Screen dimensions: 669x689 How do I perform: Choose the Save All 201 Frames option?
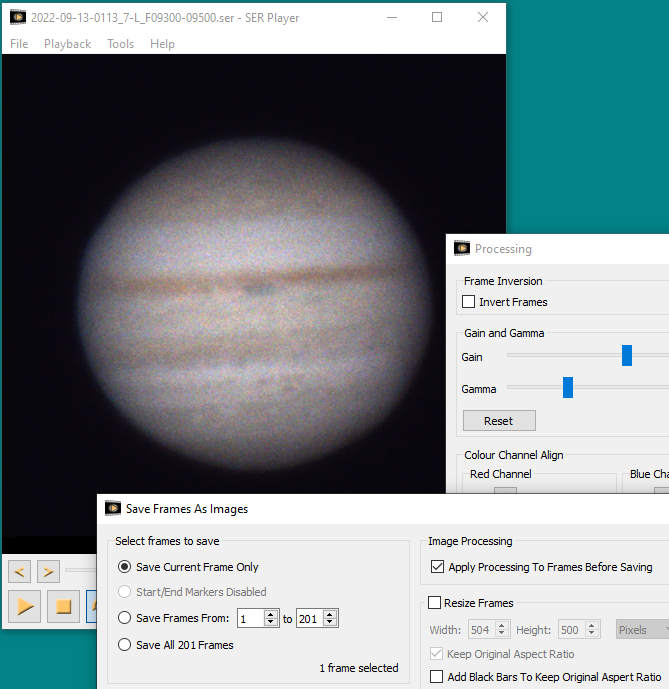click(125, 645)
